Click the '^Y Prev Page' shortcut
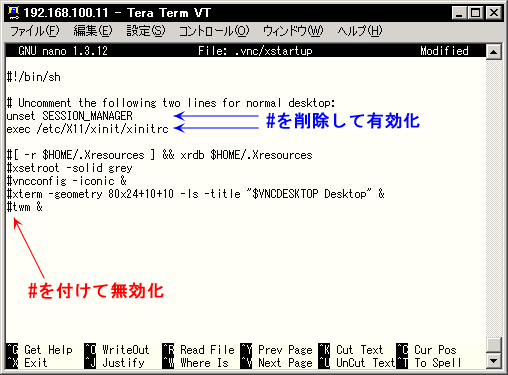Image resolution: width=508 pixels, height=375 pixels. 276,350
